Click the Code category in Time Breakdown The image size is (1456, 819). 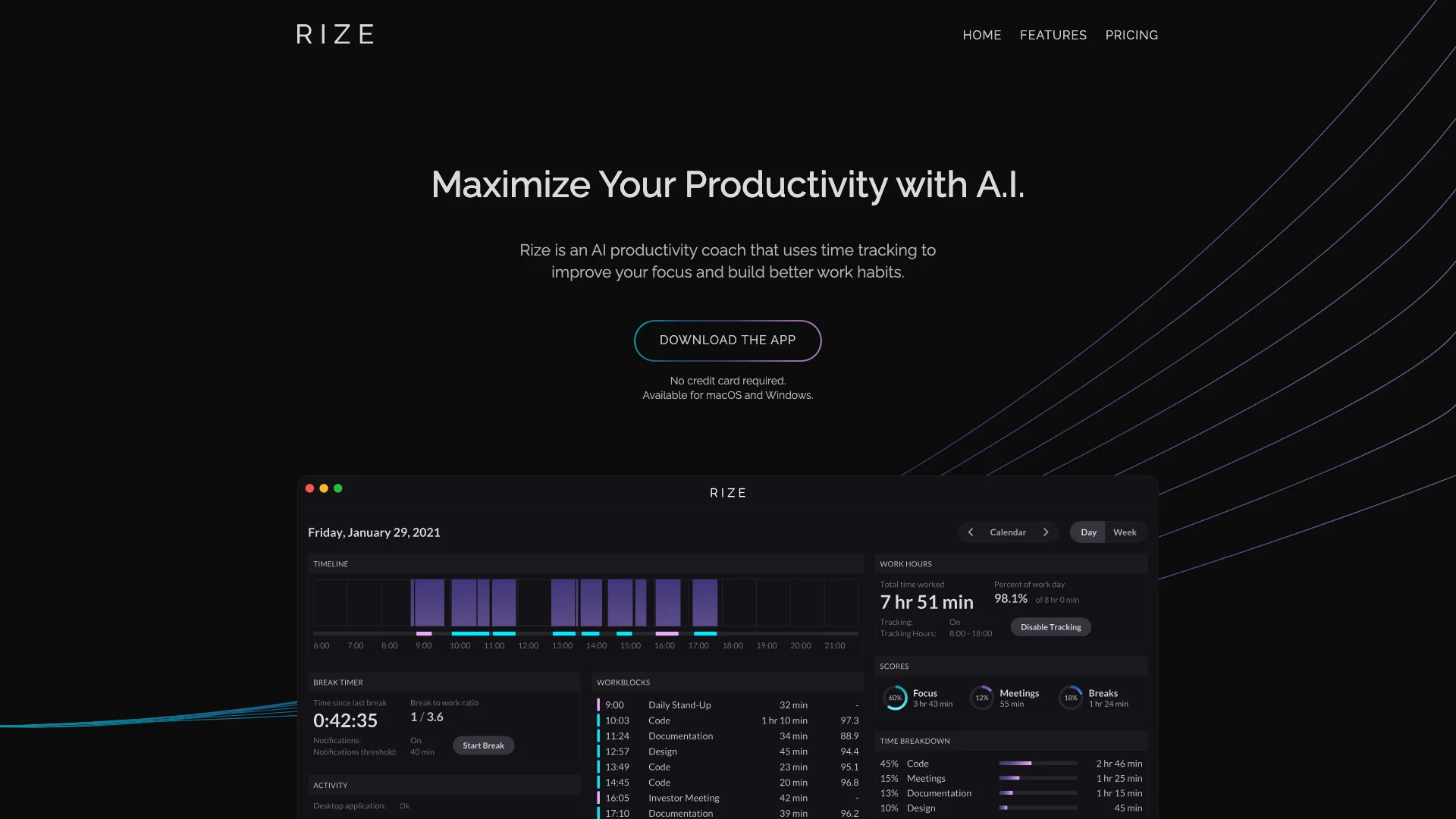tap(916, 763)
